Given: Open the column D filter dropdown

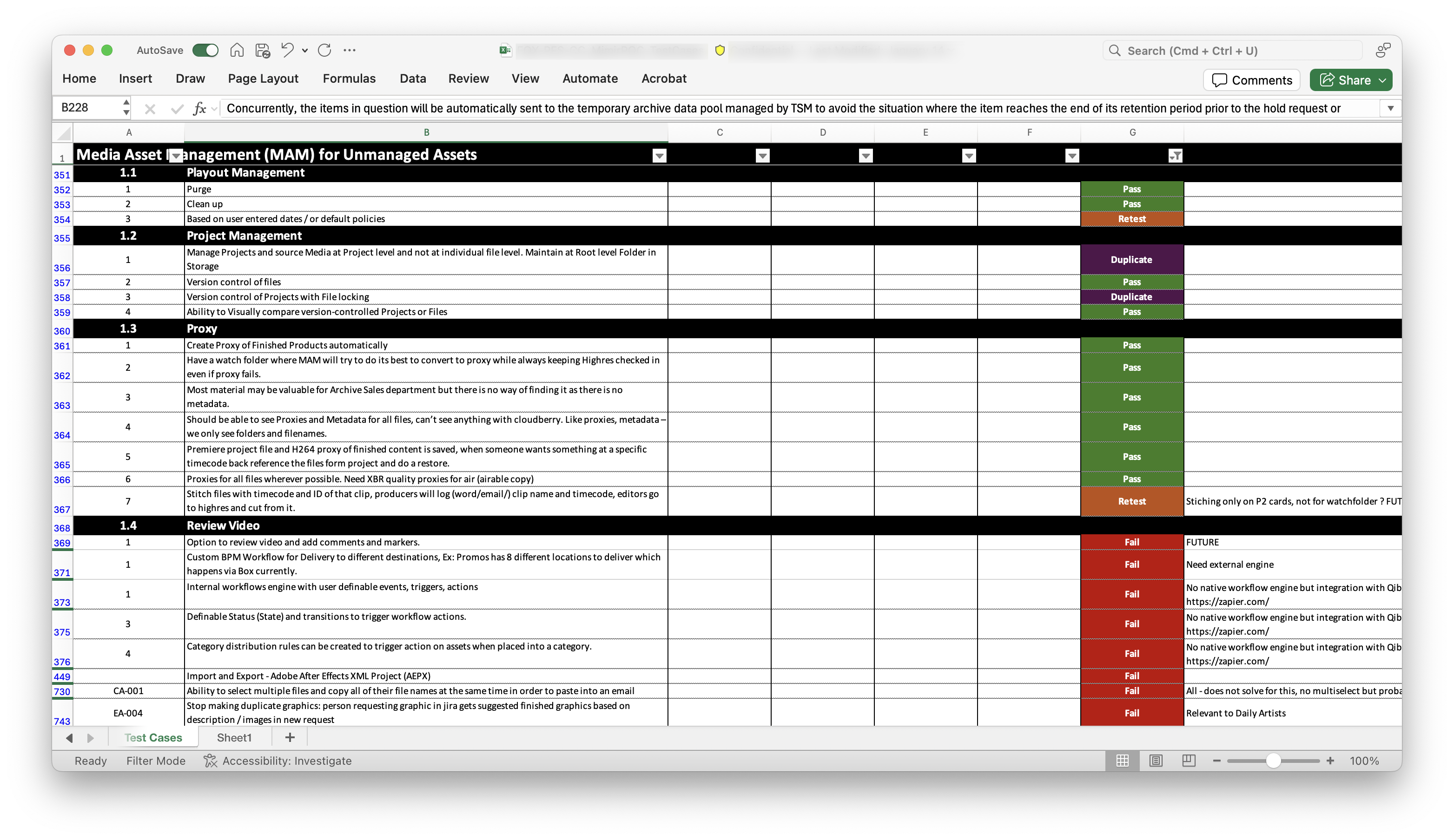Looking at the screenshot, I should click(866, 156).
